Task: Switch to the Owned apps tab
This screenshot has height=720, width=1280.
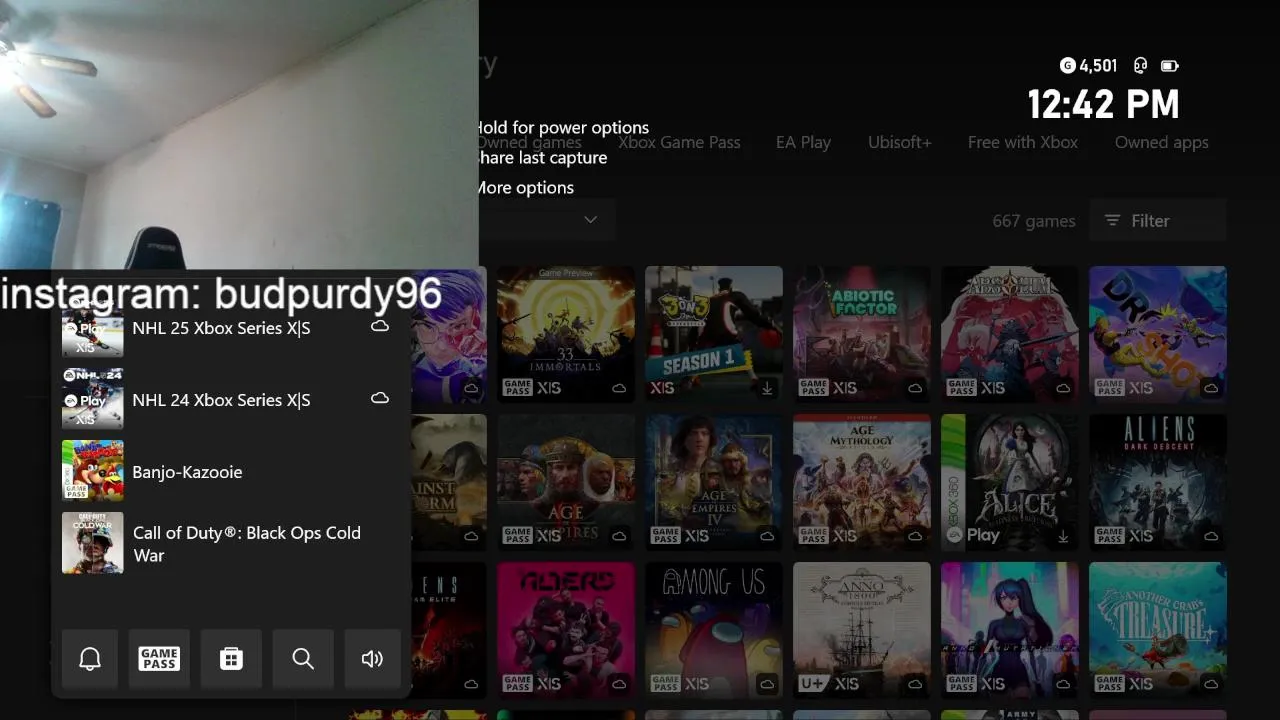Action: tap(1161, 142)
